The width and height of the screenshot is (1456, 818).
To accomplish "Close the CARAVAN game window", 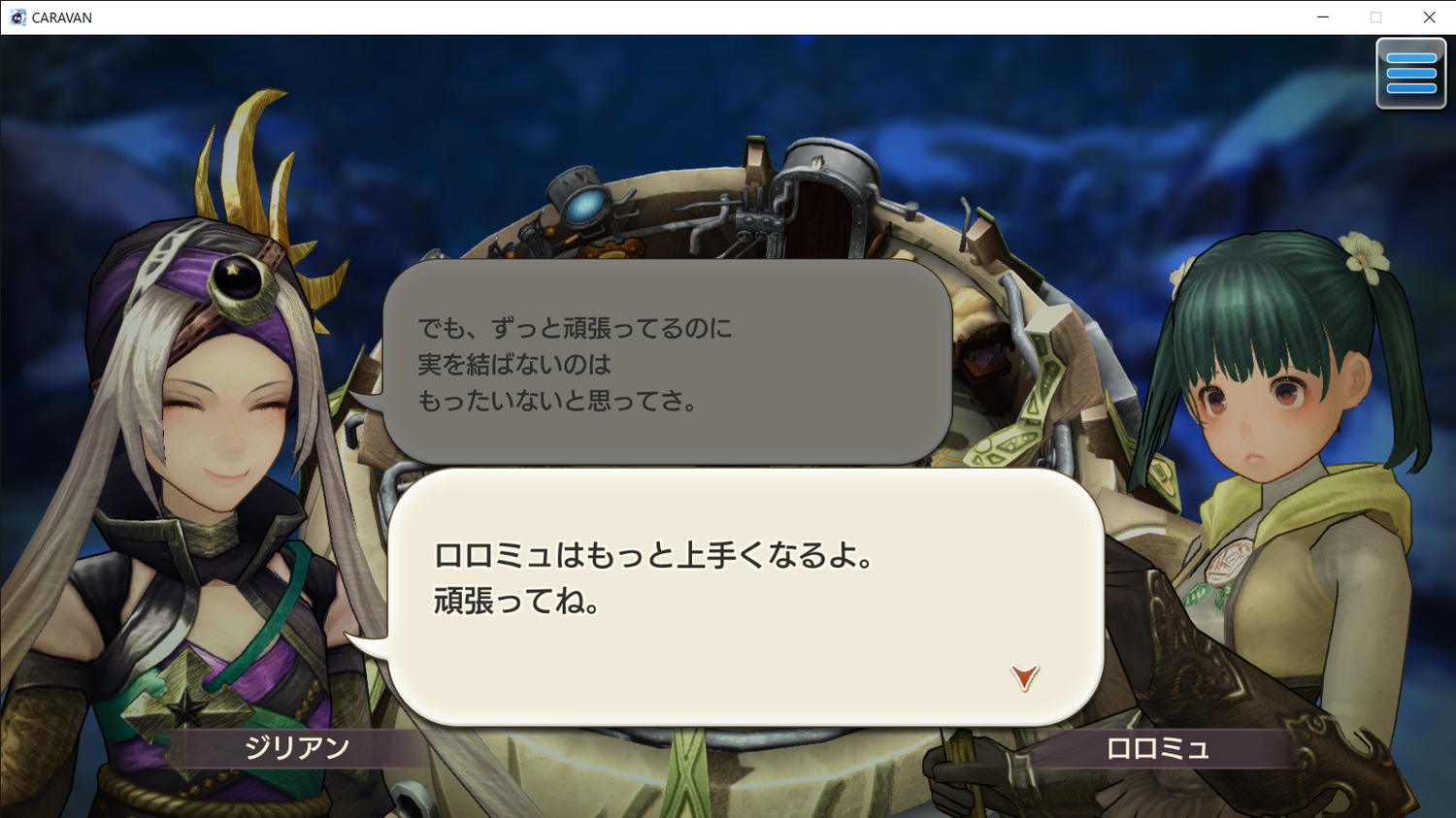I will [x=1429, y=17].
